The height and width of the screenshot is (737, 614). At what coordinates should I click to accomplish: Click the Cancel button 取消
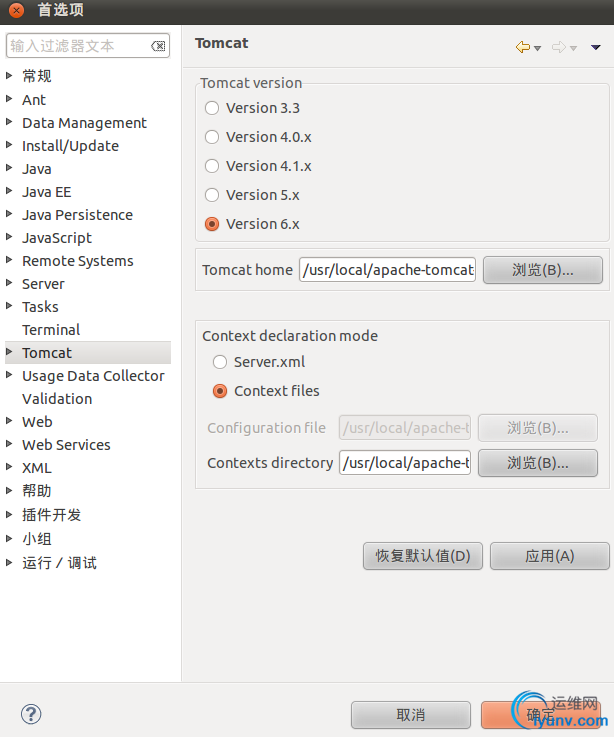click(410, 715)
